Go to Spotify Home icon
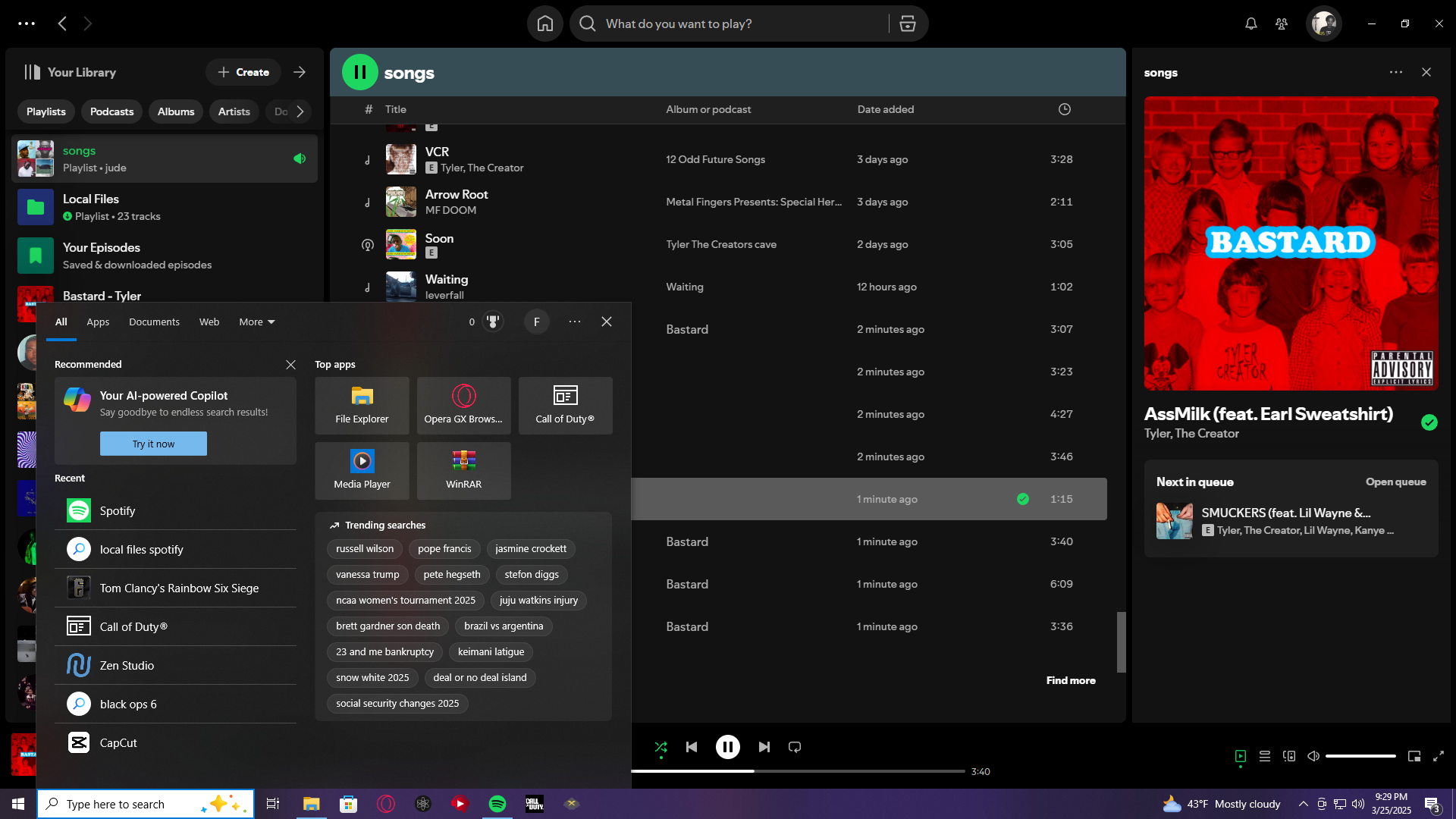Image resolution: width=1456 pixels, height=819 pixels. pyautogui.click(x=545, y=24)
